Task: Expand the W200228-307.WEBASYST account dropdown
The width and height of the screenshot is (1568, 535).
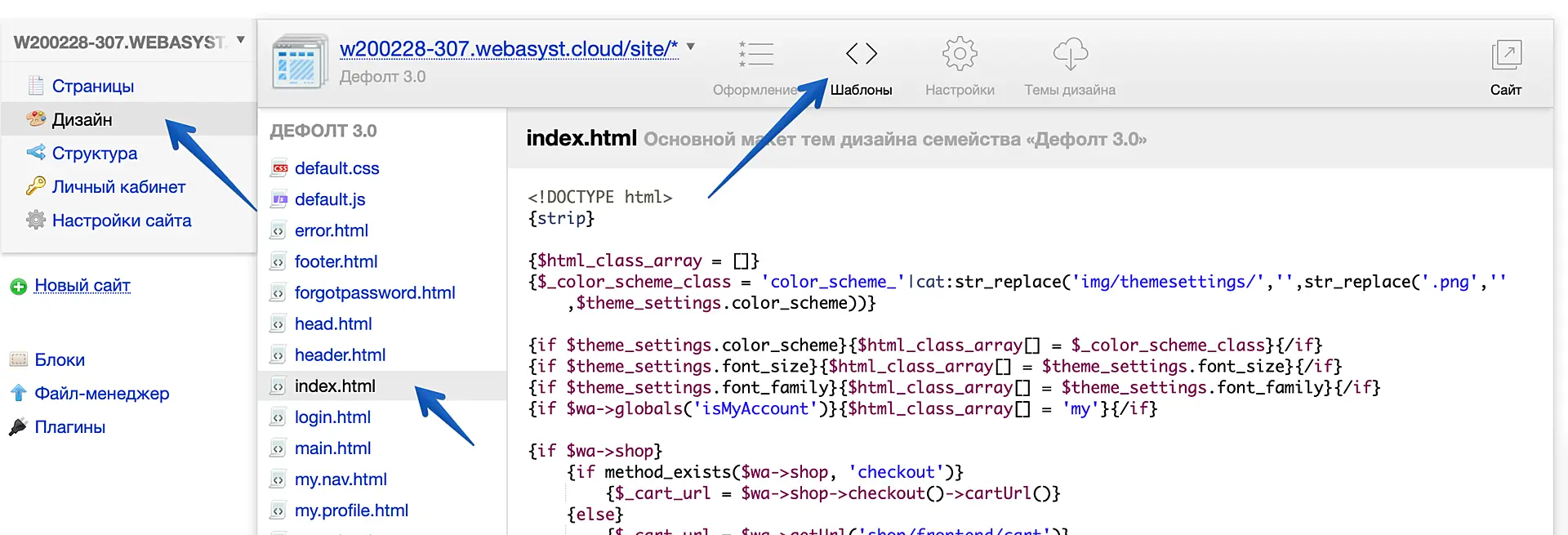Action: 240,40
